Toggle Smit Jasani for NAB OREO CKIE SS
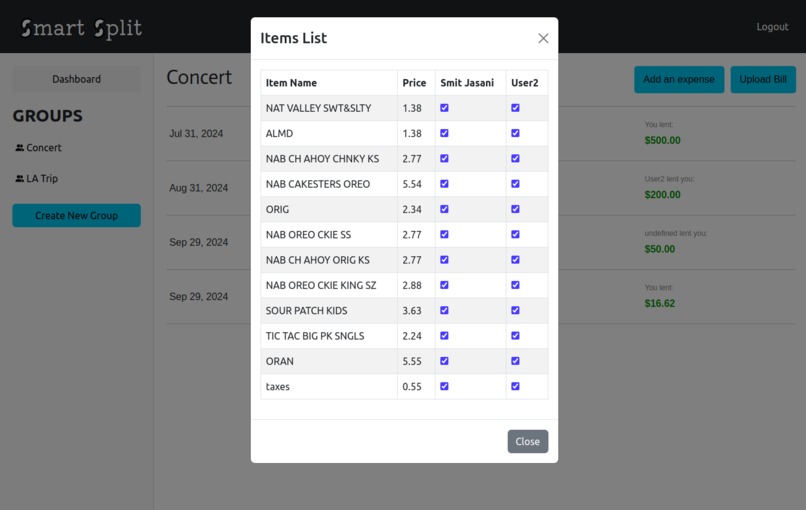806x510 pixels. [x=445, y=234]
